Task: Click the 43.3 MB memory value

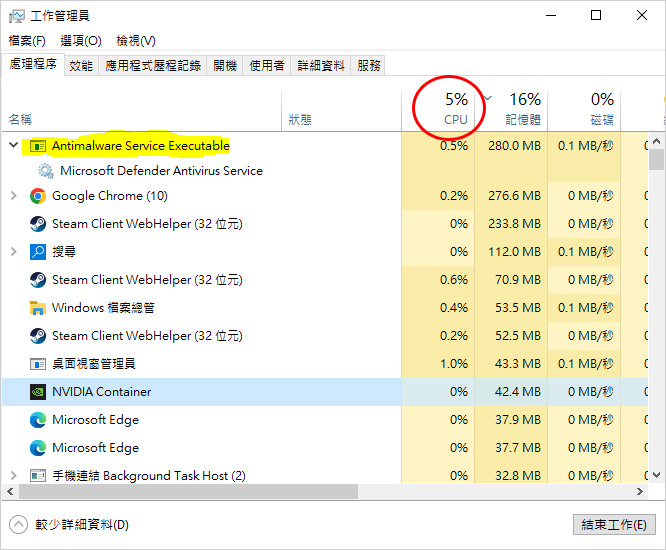Action: click(x=518, y=364)
